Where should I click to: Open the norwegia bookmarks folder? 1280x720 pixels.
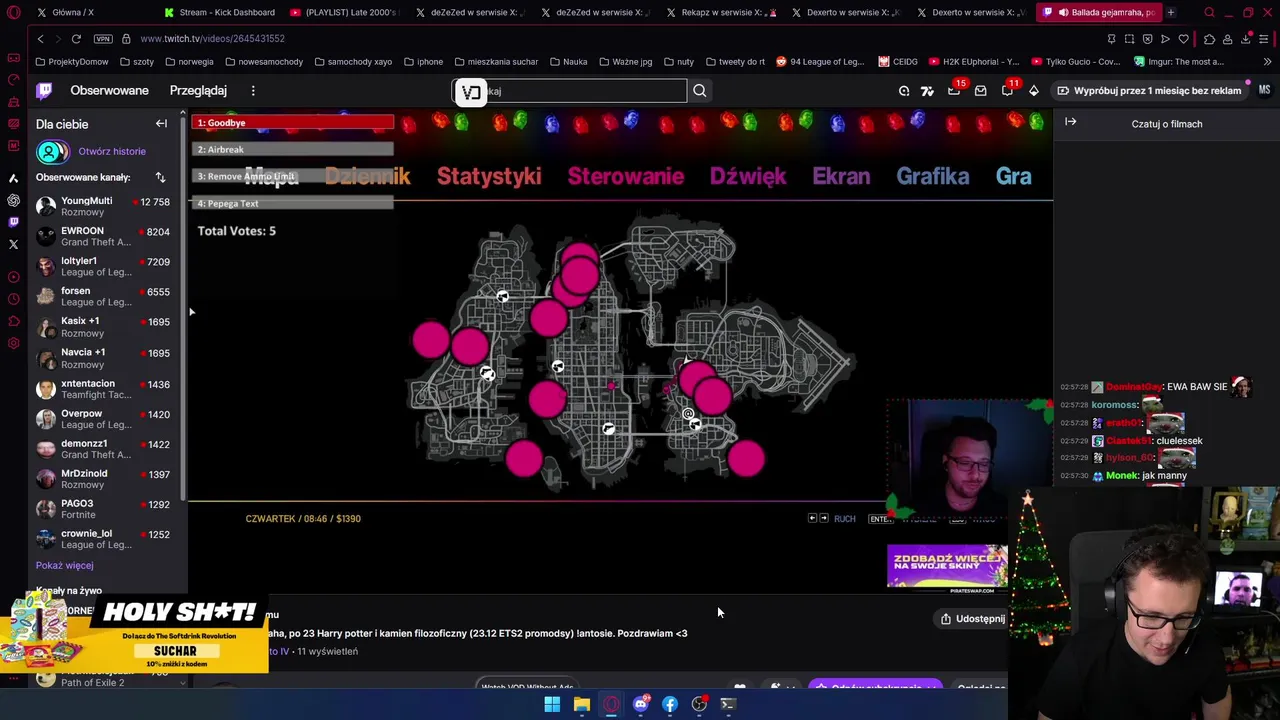pyautogui.click(x=189, y=62)
